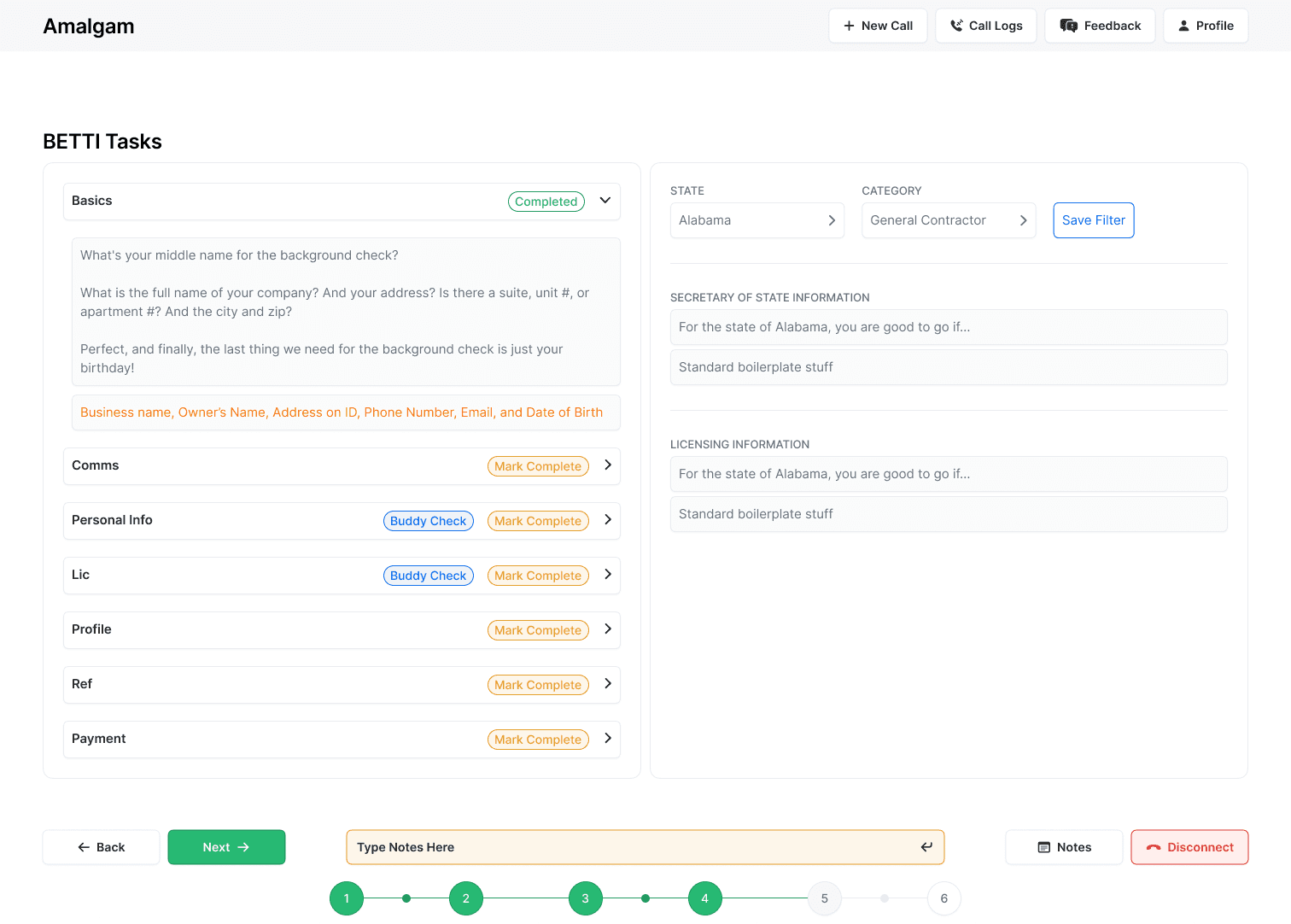Click the person icon in Profile button
The width and height of the screenshot is (1291, 924).
(1183, 26)
